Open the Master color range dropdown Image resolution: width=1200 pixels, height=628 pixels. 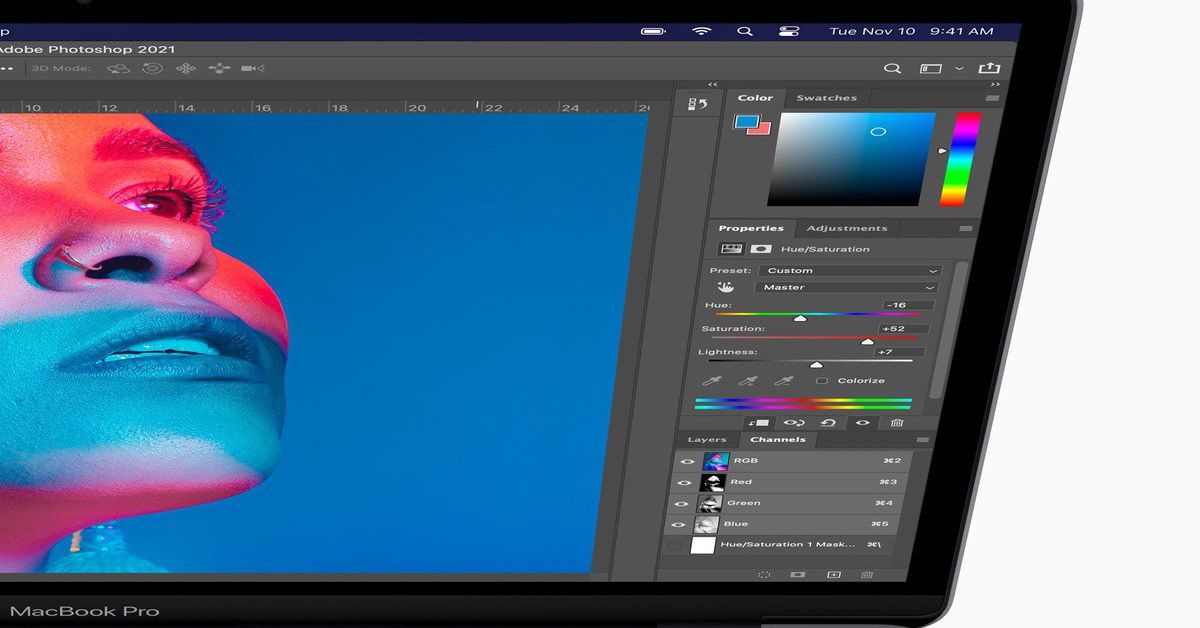(846, 287)
